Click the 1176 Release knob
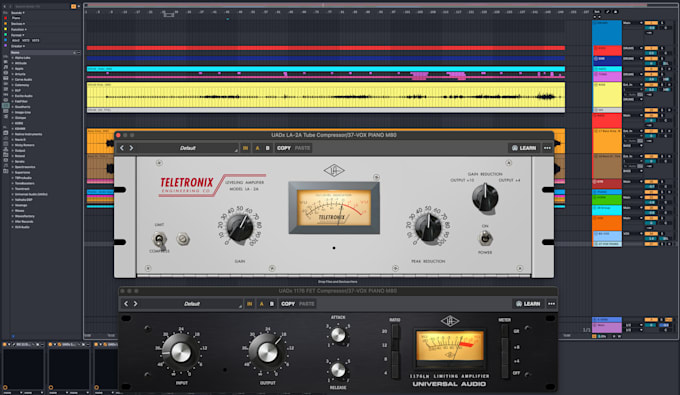This screenshot has height=395, width=680. [x=338, y=370]
